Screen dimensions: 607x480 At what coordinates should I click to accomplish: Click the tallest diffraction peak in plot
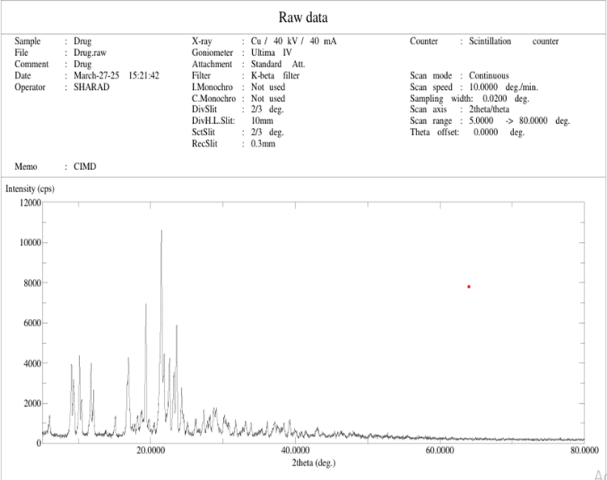pyautogui.click(x=161, y=232)
